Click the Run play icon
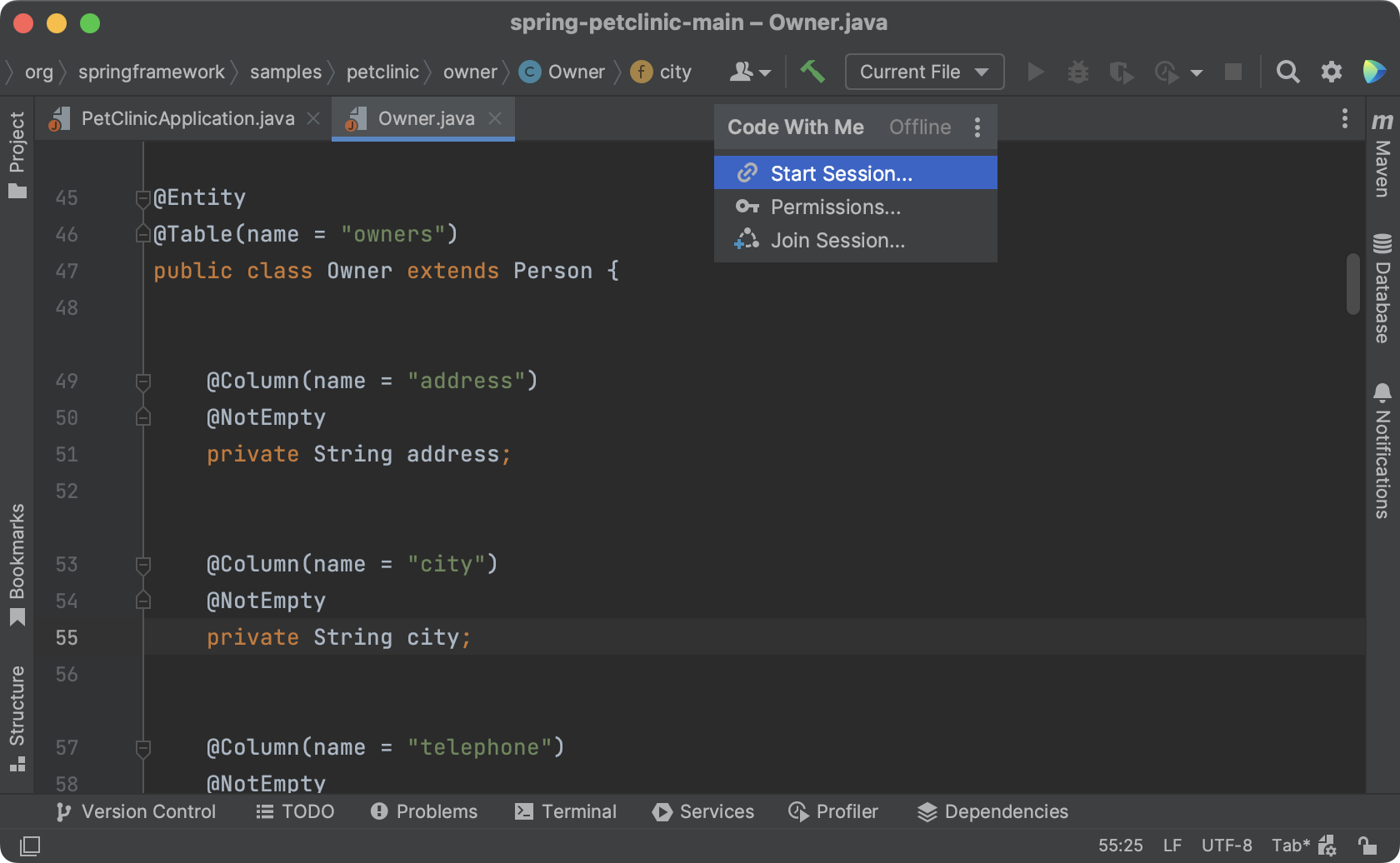The height and width of the screenshot is (863, 1400). click(x=1035, y=72)
